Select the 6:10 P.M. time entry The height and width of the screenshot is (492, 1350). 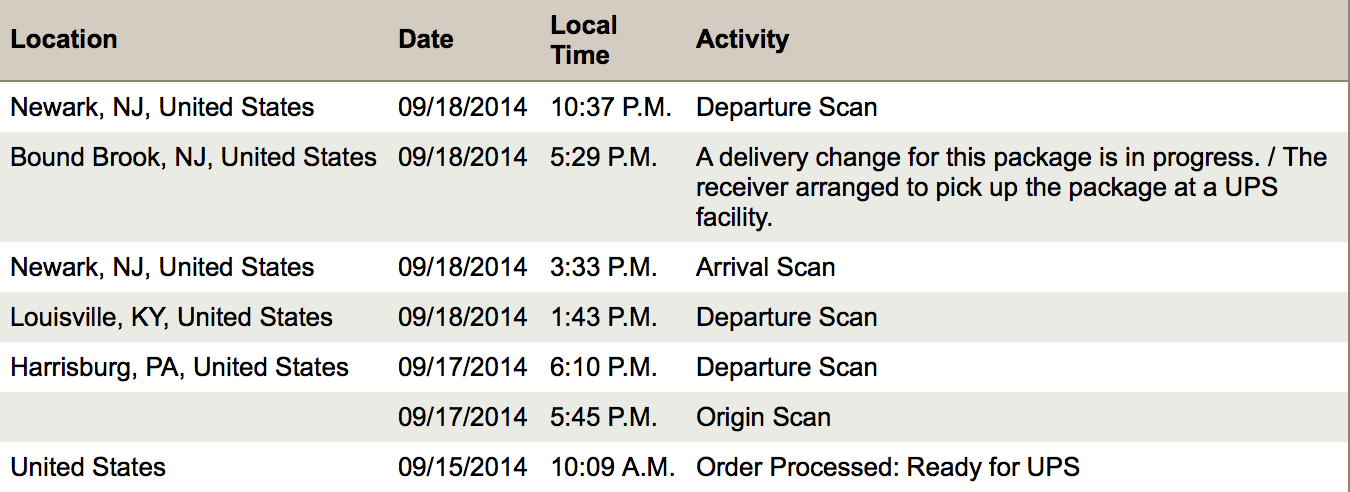click(603, 367)
